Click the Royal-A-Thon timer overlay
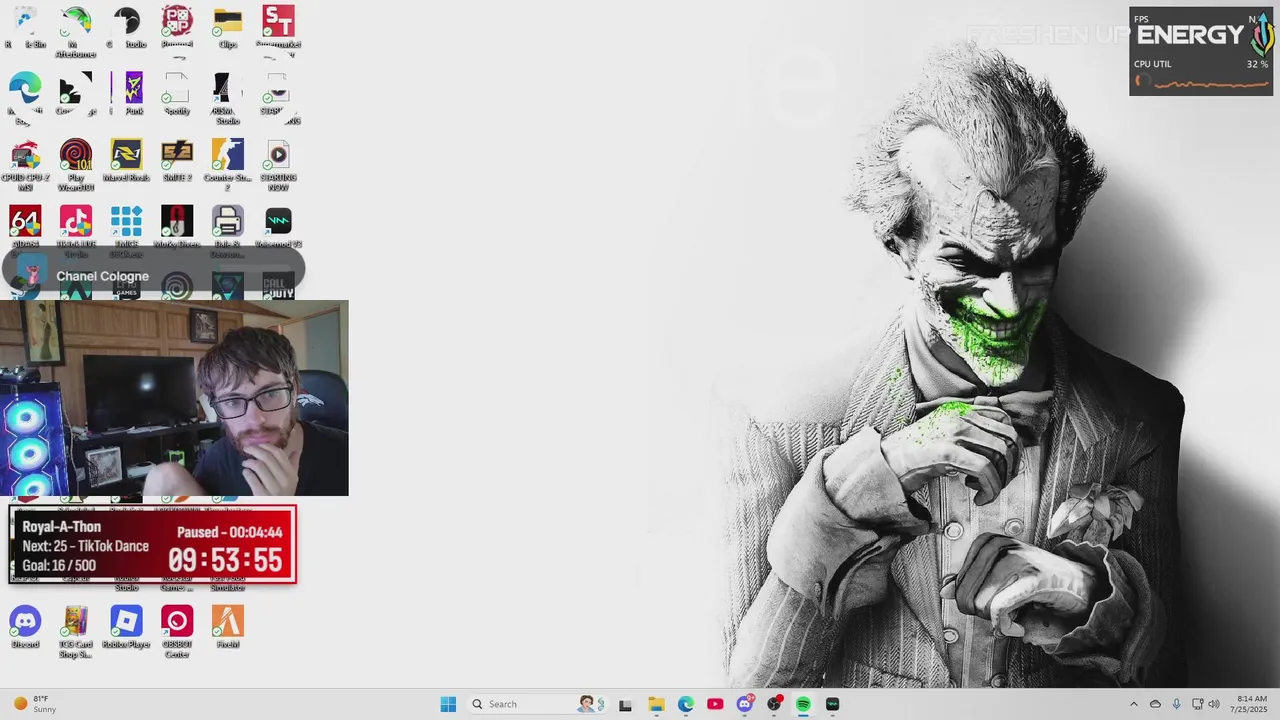The image size is (1280, 720). [153, 545]
